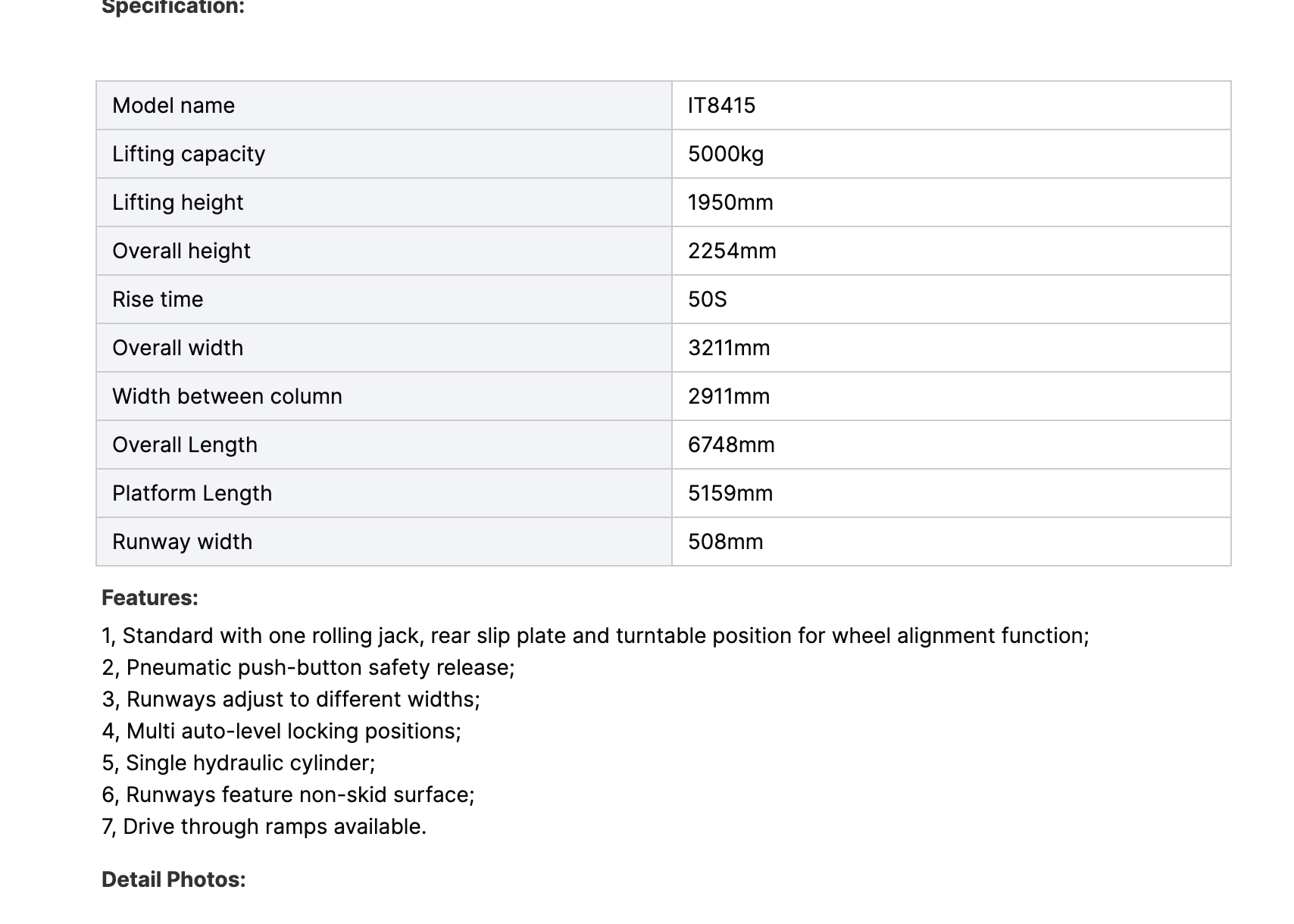The image size is (1294, 924).
Task: Click the "Platform Length" row label
Action: click(x=192, y=493)
